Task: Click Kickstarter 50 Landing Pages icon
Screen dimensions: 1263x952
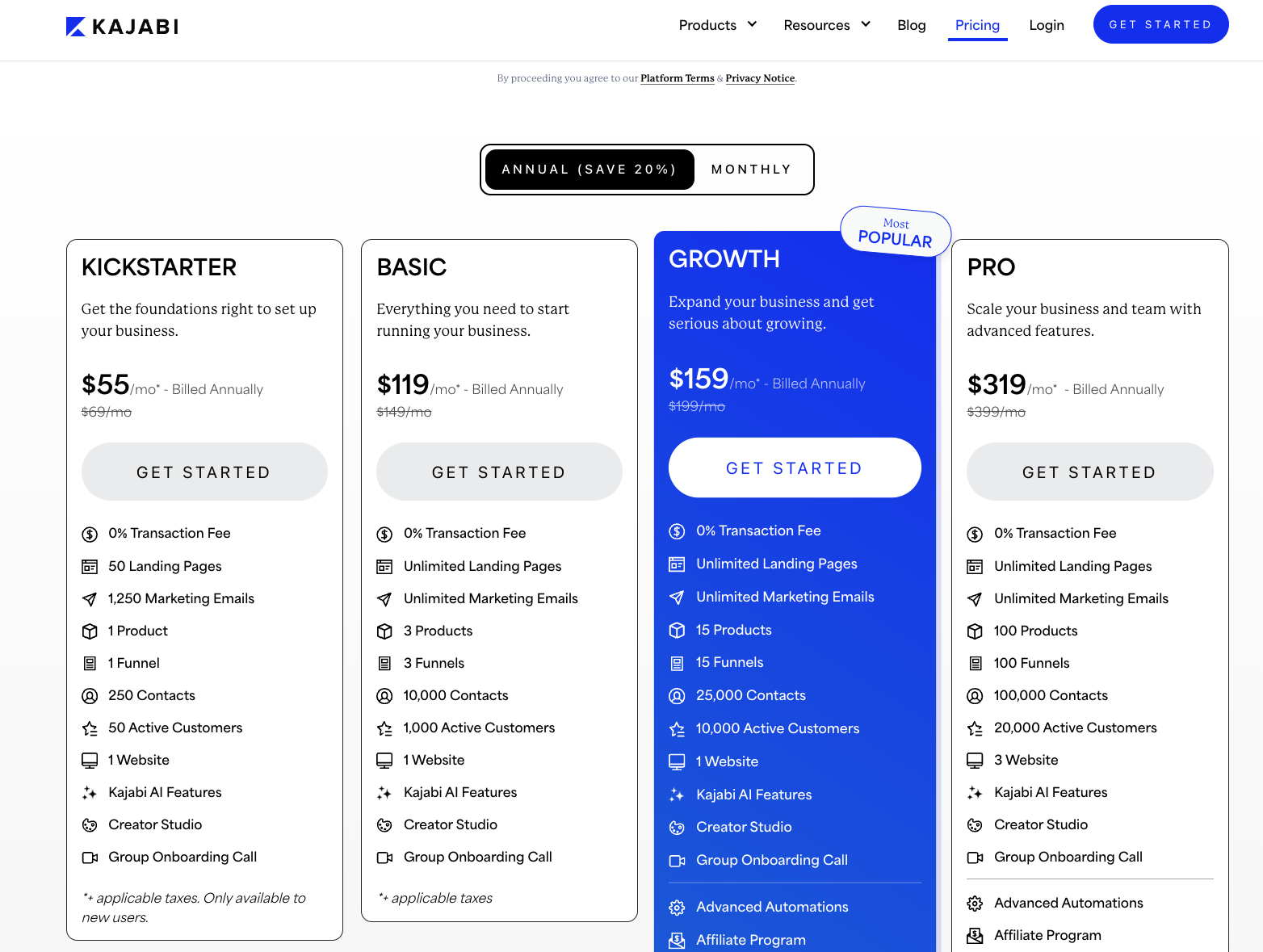Action: click(x=90, y=567)
